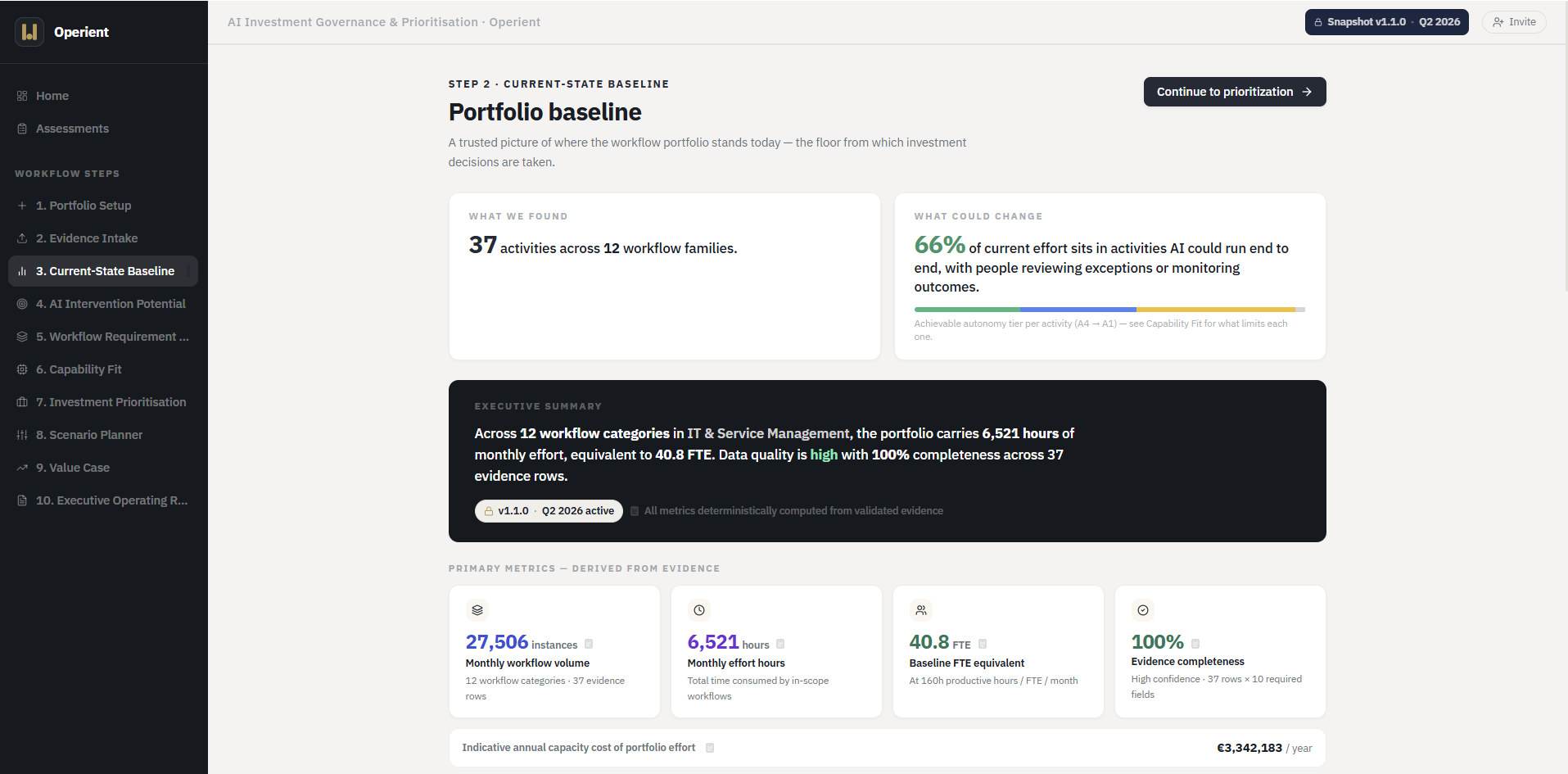Click the check-circle icon on Evidence completeness card
The width and height of the screenshot is (1568, 774).
coord(1143,610)
